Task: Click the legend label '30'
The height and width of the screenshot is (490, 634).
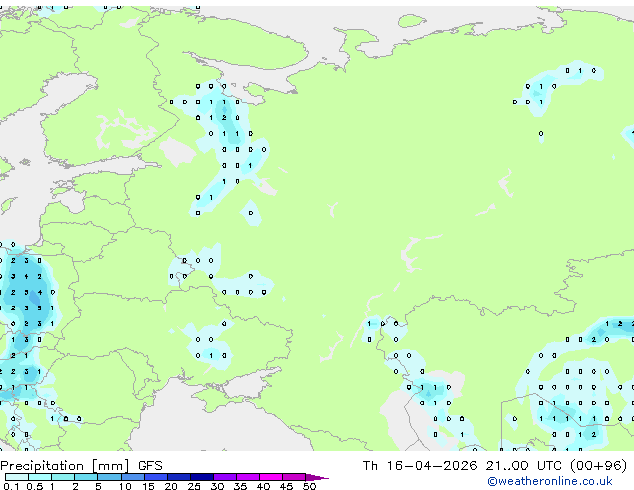Action: (217, 486)
